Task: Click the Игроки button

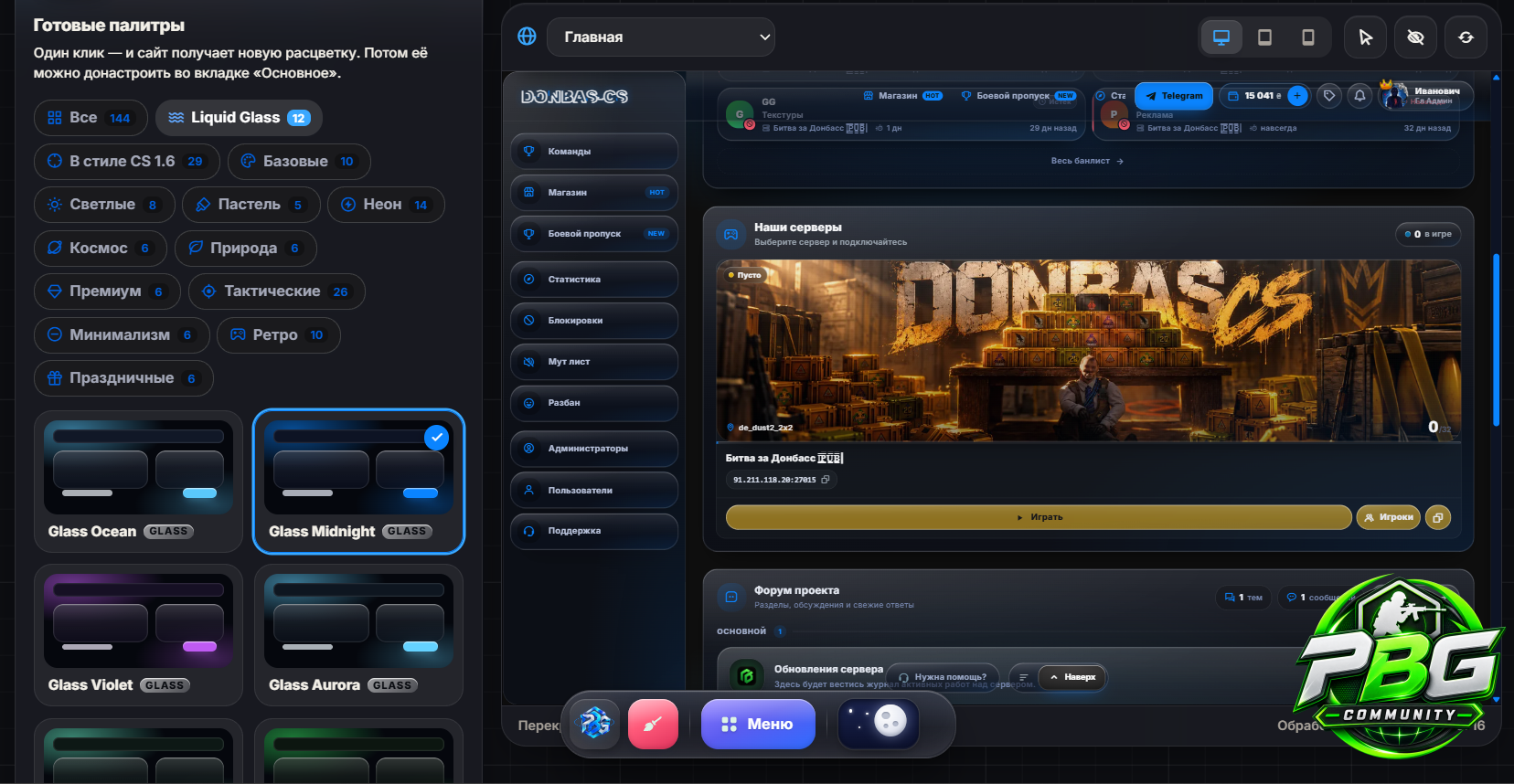Action: click(x=1388, y=517)
